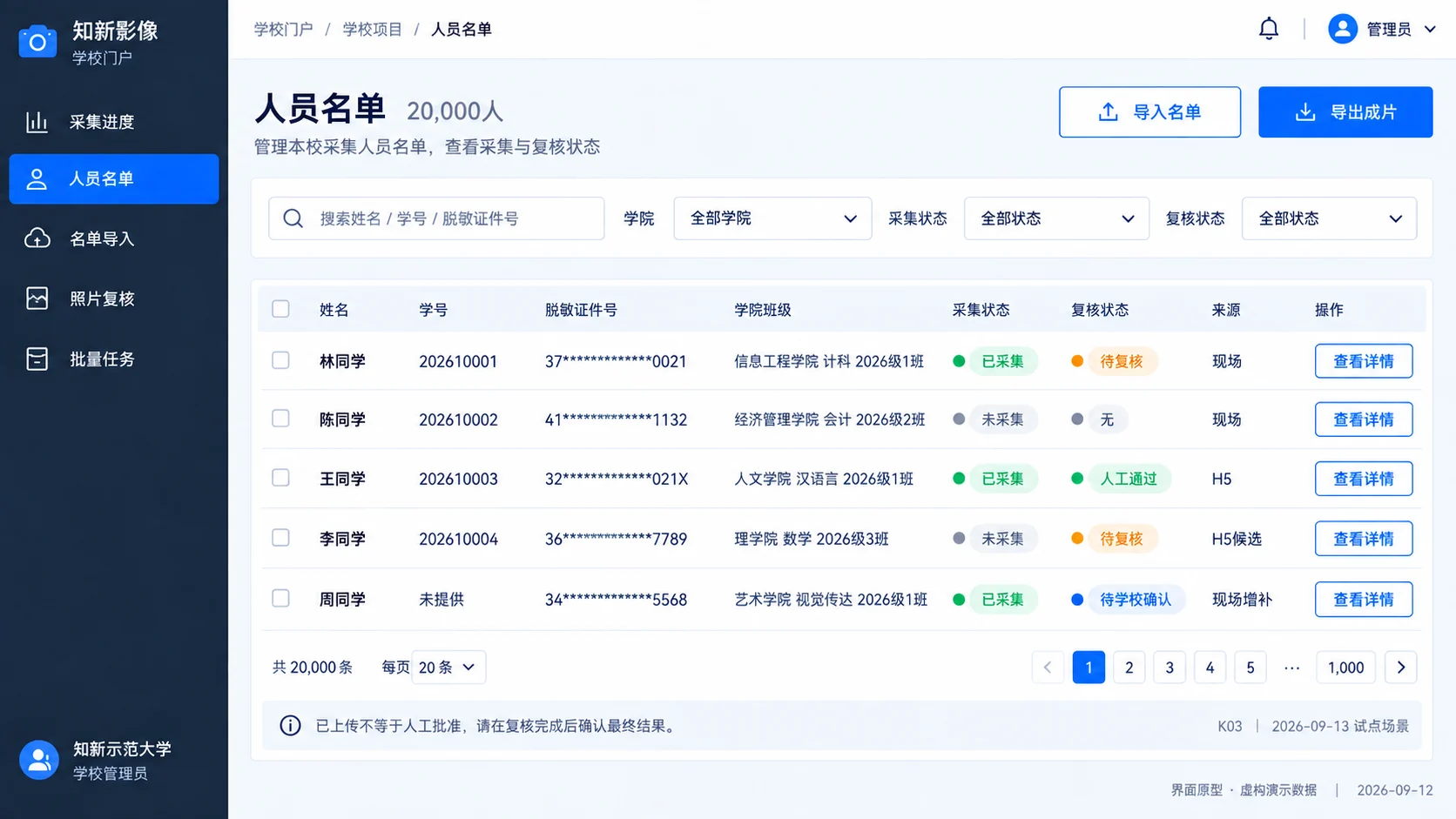Click 知新示范大学 account avatar

point(39,760)
